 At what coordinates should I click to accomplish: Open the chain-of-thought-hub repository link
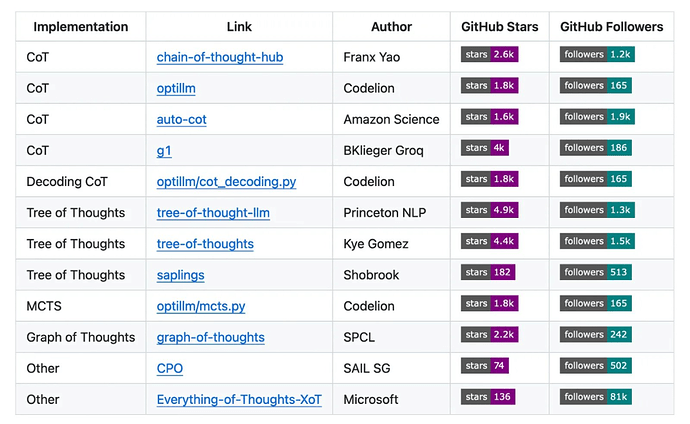tap(219, 57)
